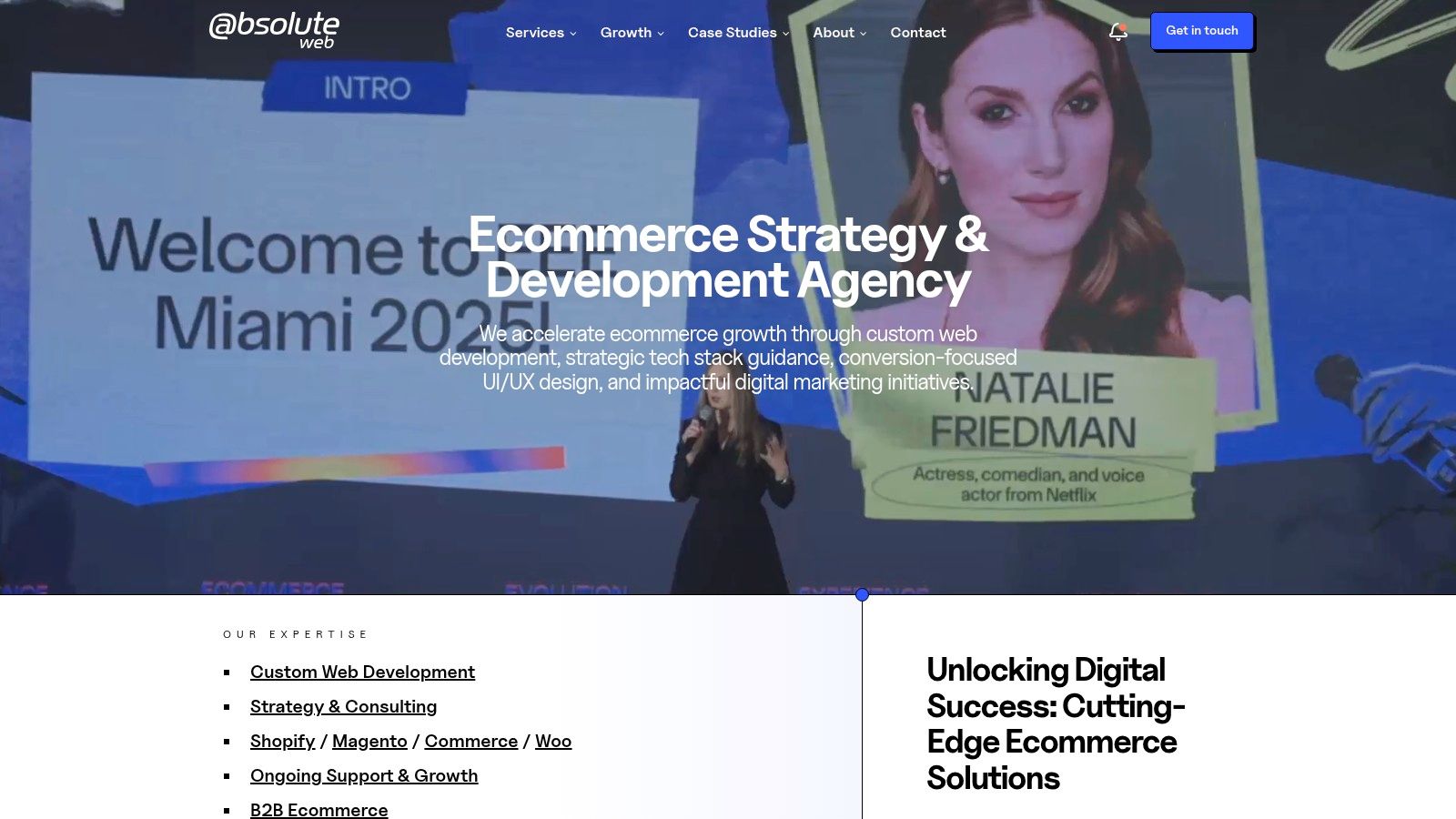Open the Ongoing Support & Growth link
The image size is (1456, 819).
click(364, 775)
